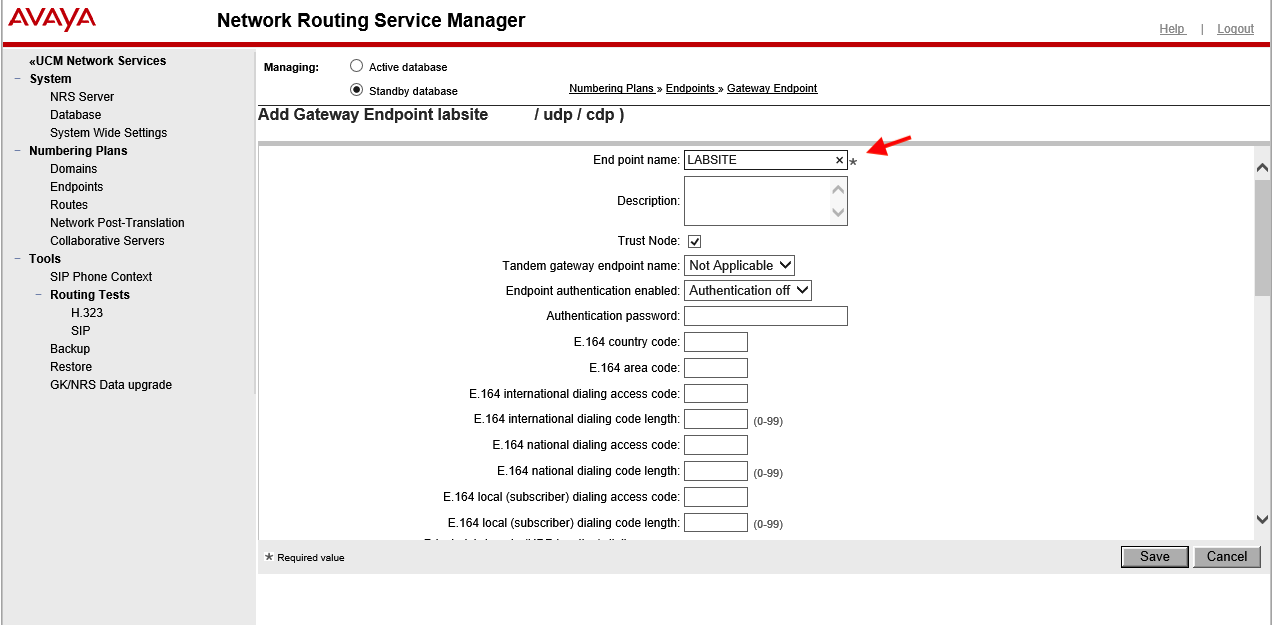This screenshot has width=1273, height=625.
Task: Click E.164 international dialing code length field
Action: [x=716, y=419]
